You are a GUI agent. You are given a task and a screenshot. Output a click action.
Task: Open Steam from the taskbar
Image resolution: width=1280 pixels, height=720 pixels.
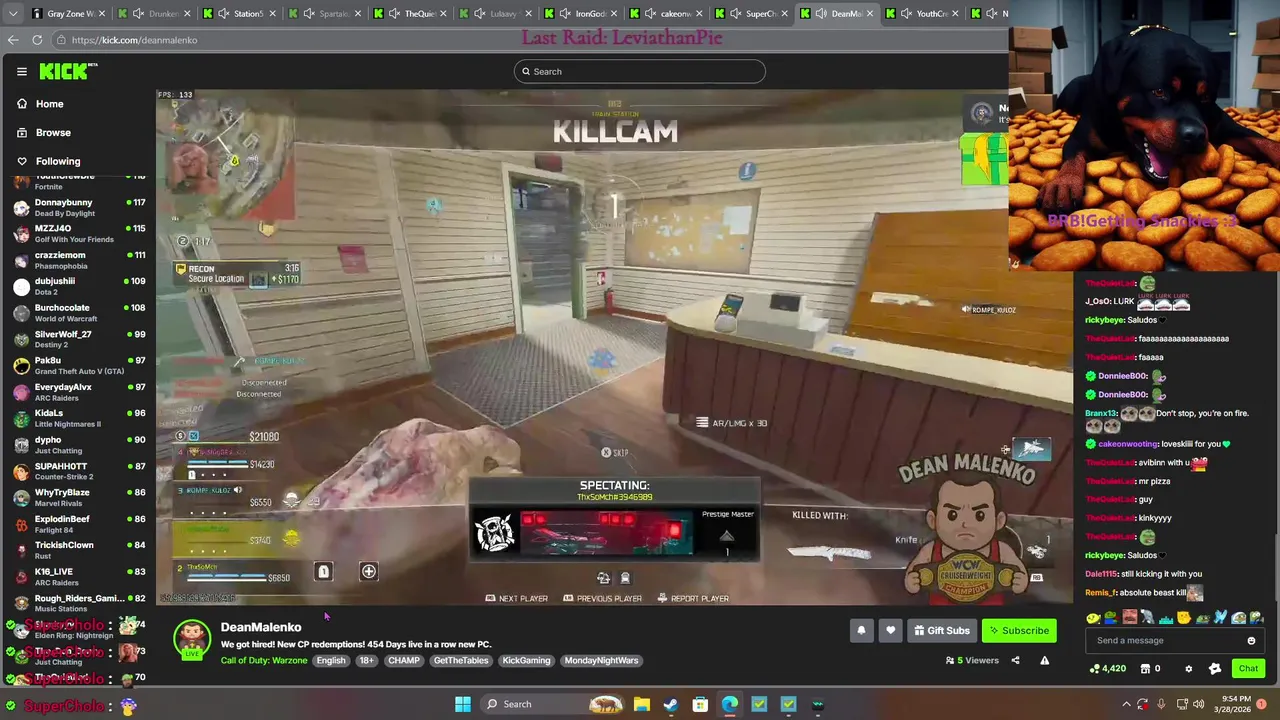[671, 704]
